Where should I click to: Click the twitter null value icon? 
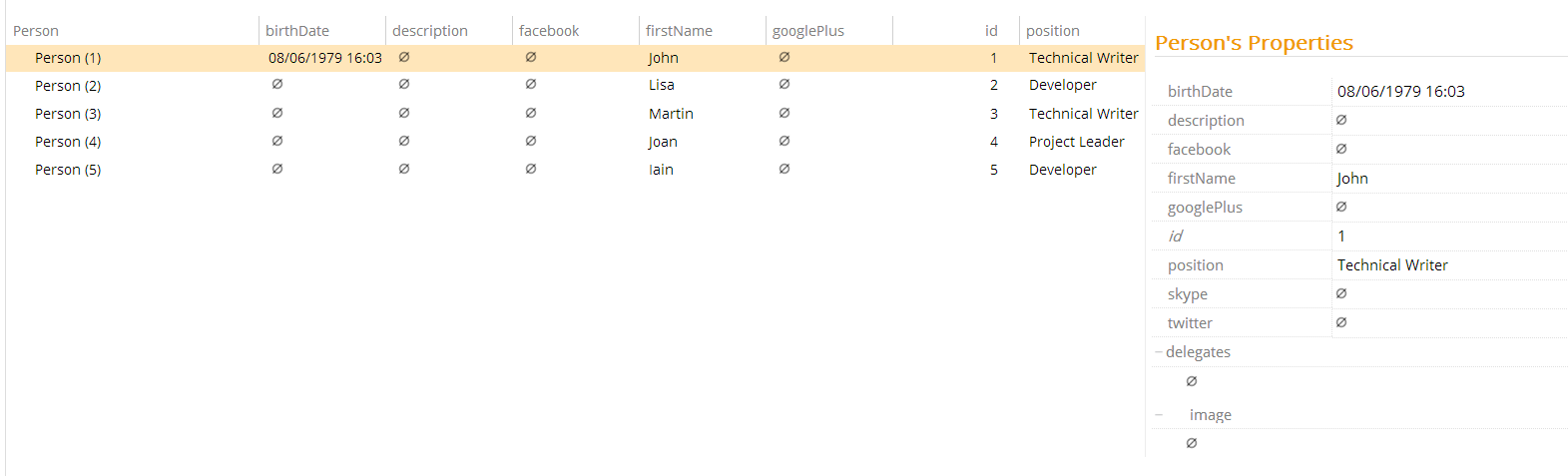click(x=1341, y=322)
